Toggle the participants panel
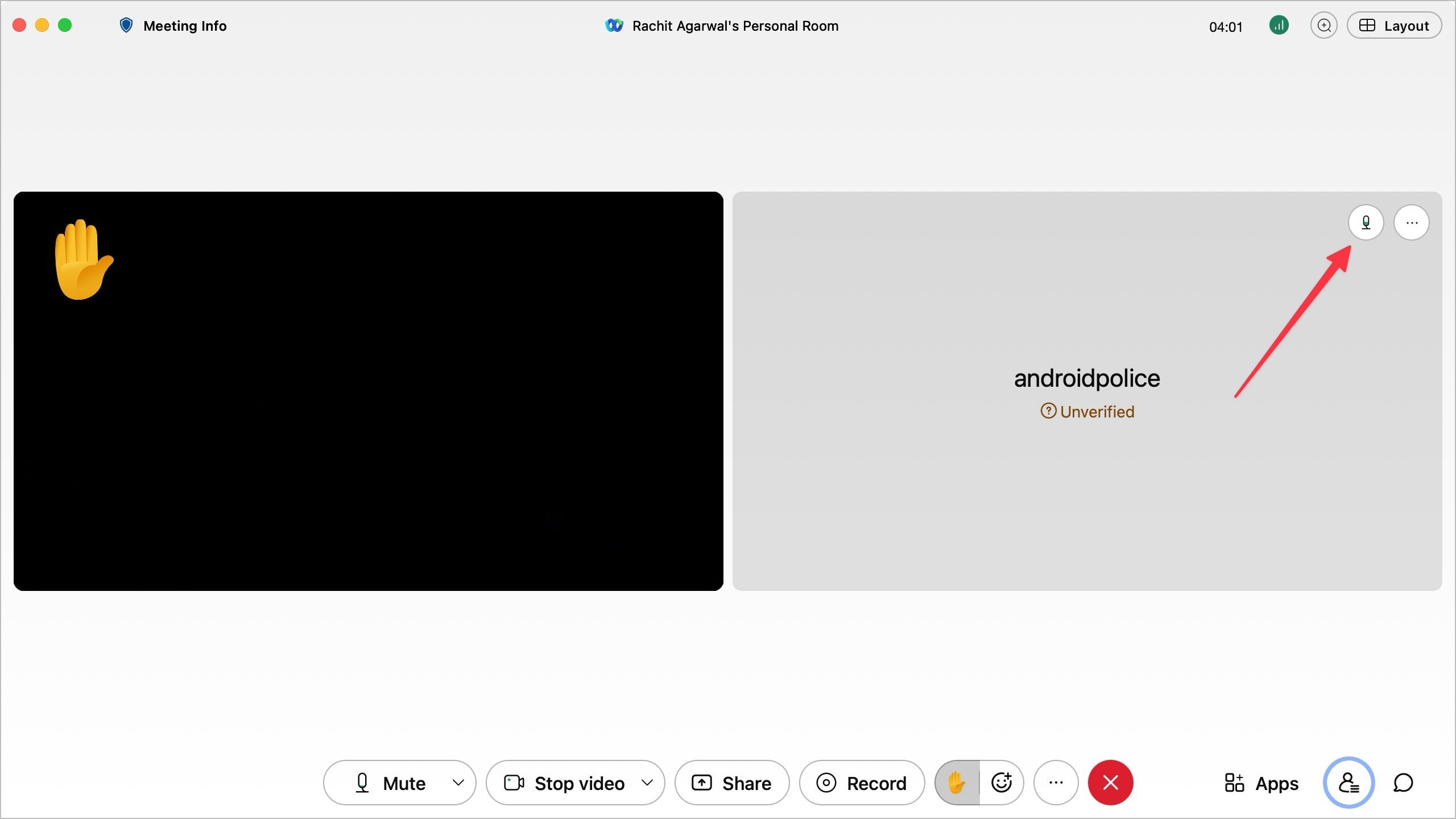The height and width of the screenshot is (819, 1456). point(1349,783)
